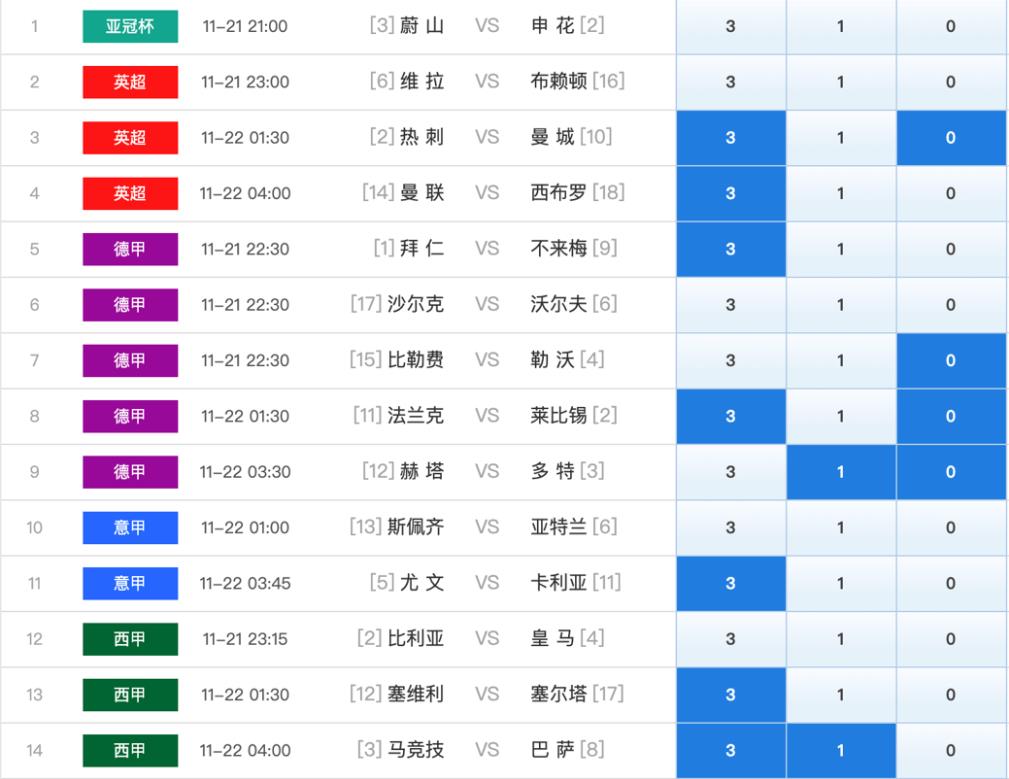Click VS between 尤文 and 卡利亚

(x=487, y=583)
